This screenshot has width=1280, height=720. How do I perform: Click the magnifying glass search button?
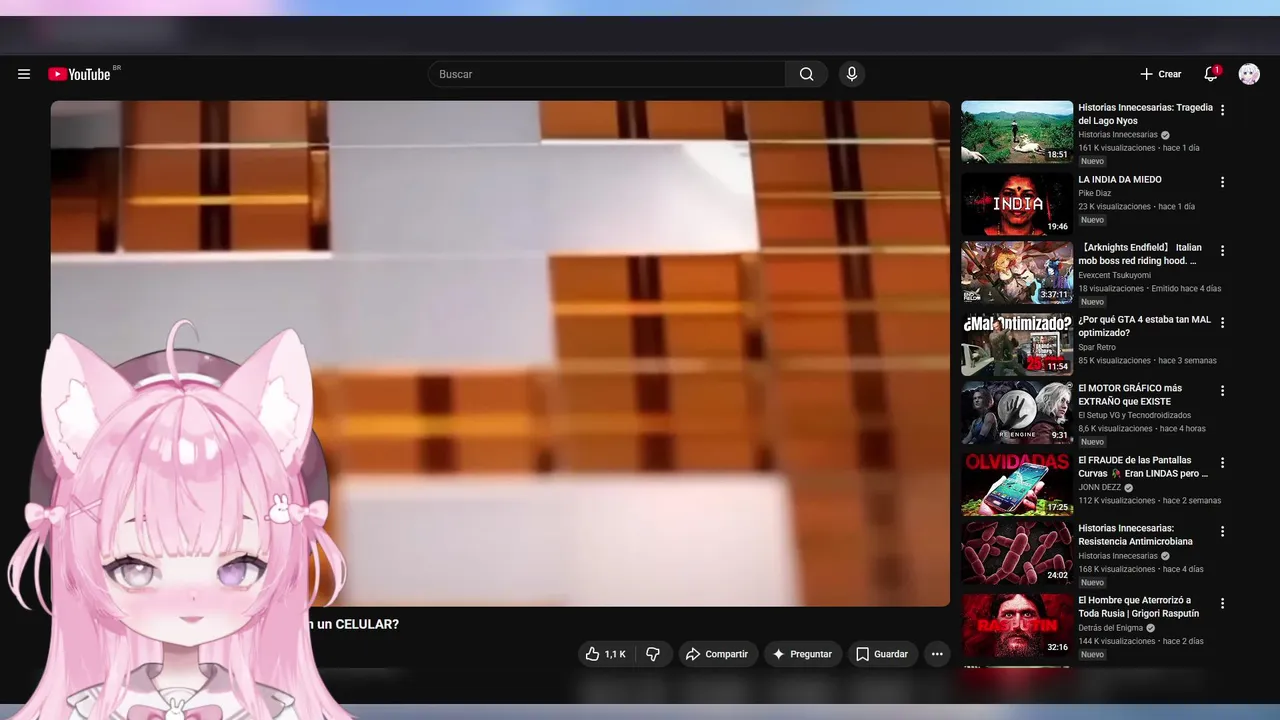pos(806,74)
